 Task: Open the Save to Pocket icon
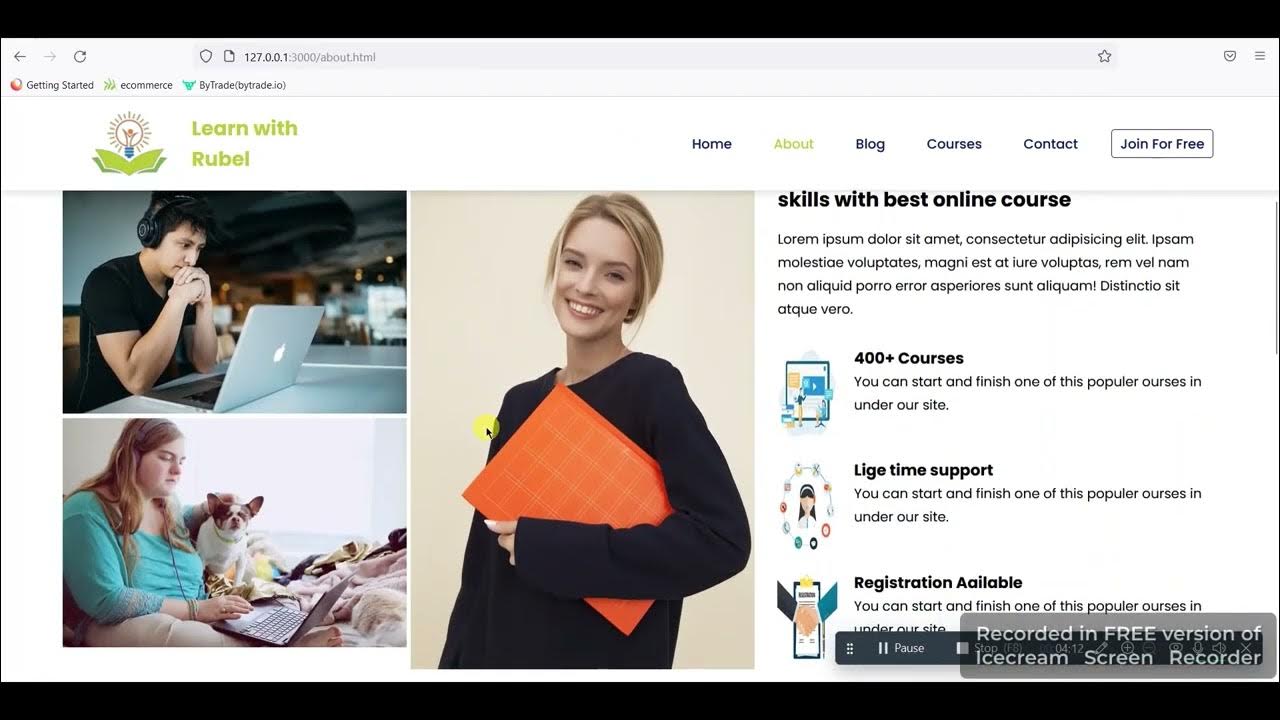tap(1230, 56)
